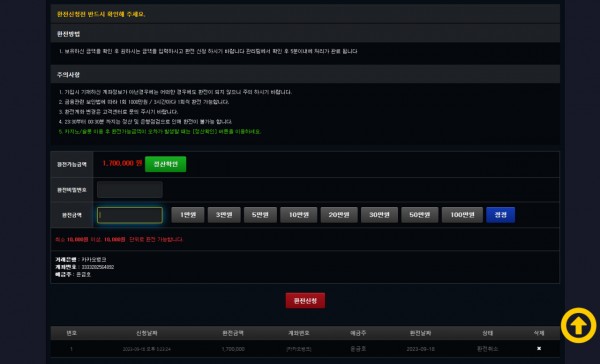Click the blue 정정 reset button

click(x=501, y=215)
